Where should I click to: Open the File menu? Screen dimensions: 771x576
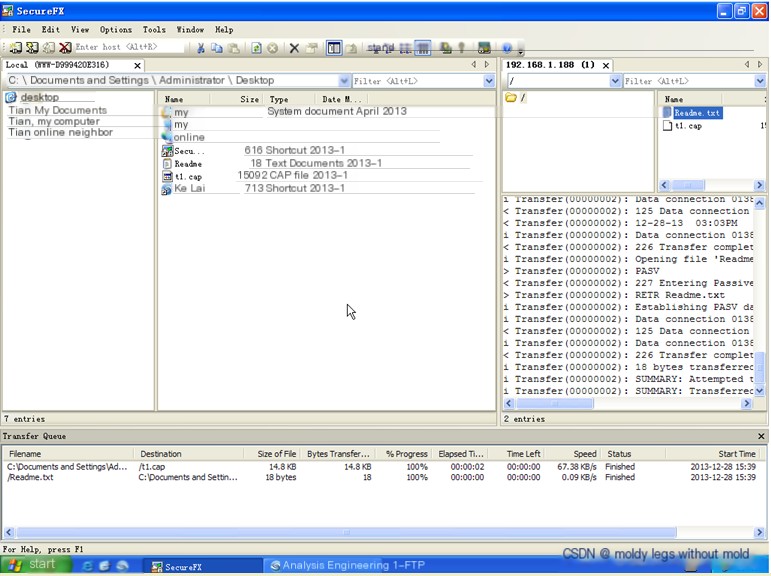click(21, 30)
